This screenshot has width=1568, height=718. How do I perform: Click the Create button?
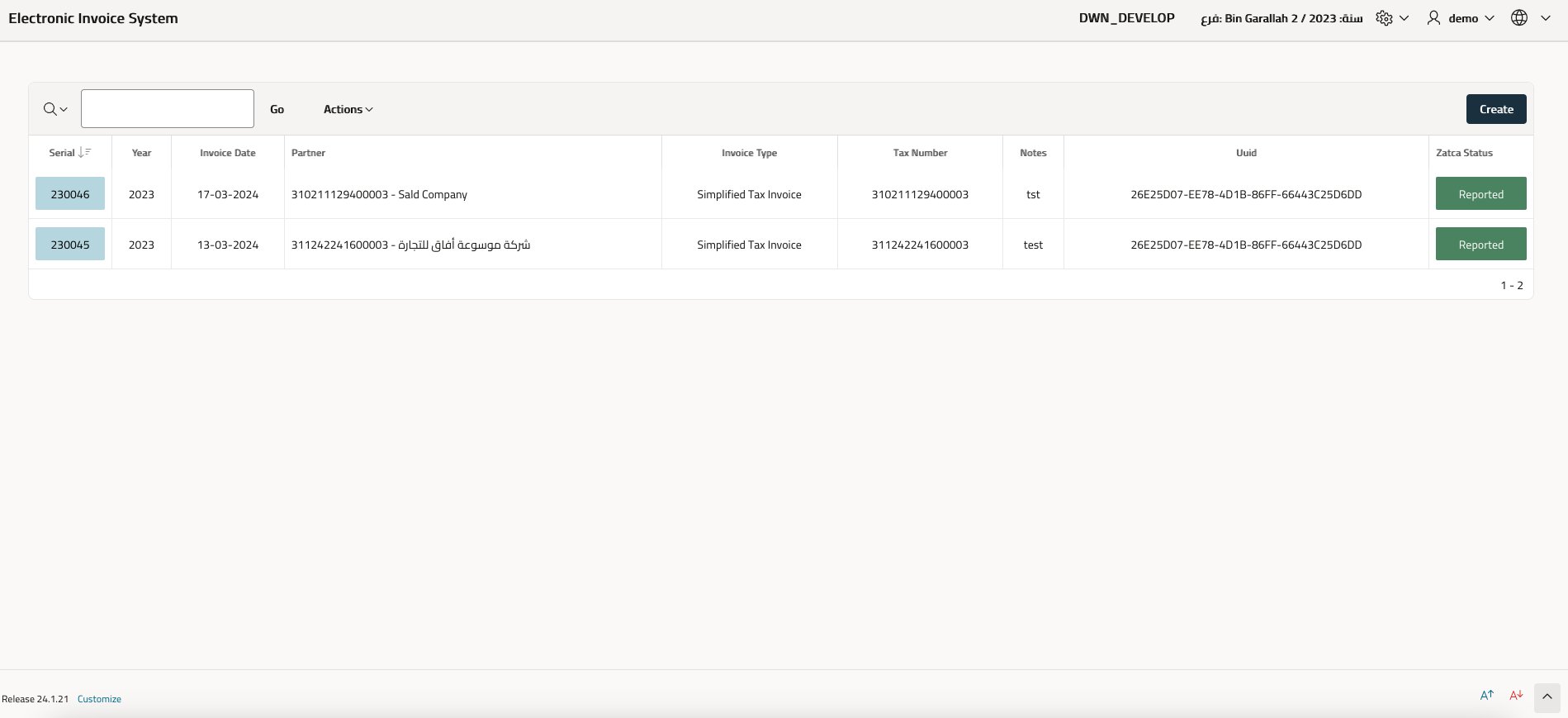1496,109
